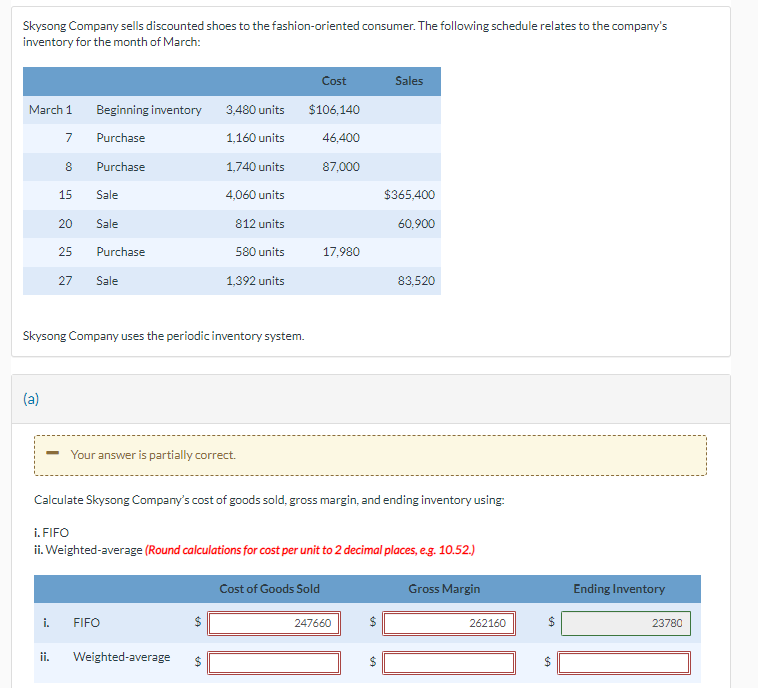The image size is (758, 688).
Task: Click the 83,520 sales value
Action: [x=416, y=281]
